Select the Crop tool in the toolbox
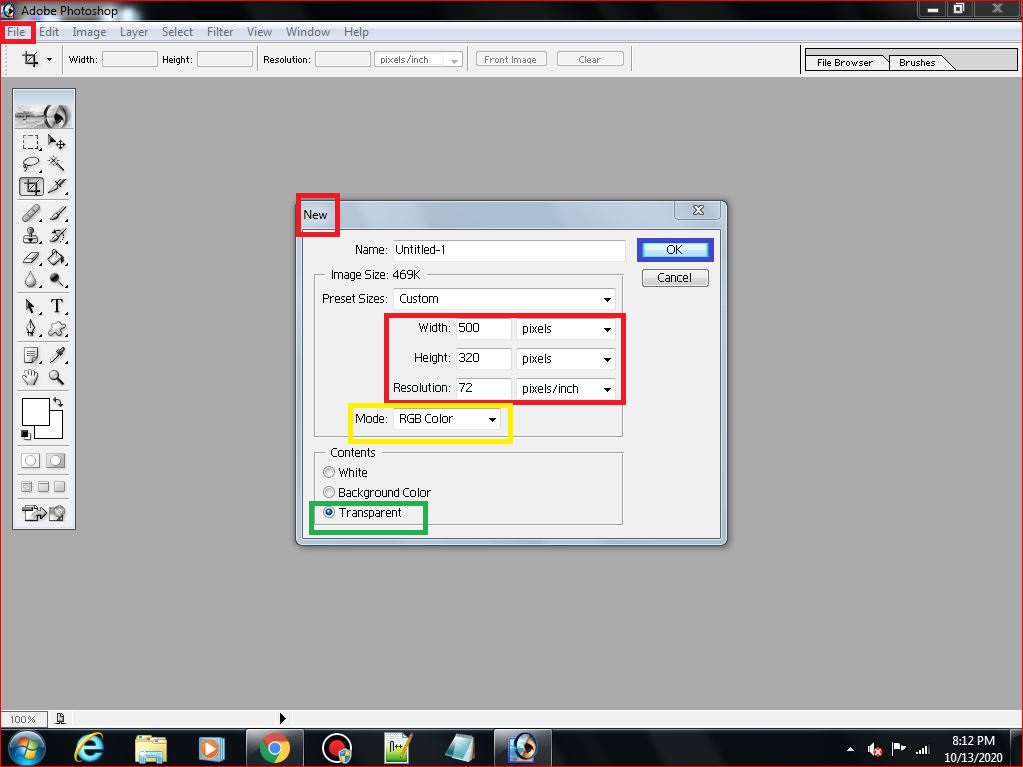Image resolution: width=1023 pixels, height=767 pixels. click(31, 186)
